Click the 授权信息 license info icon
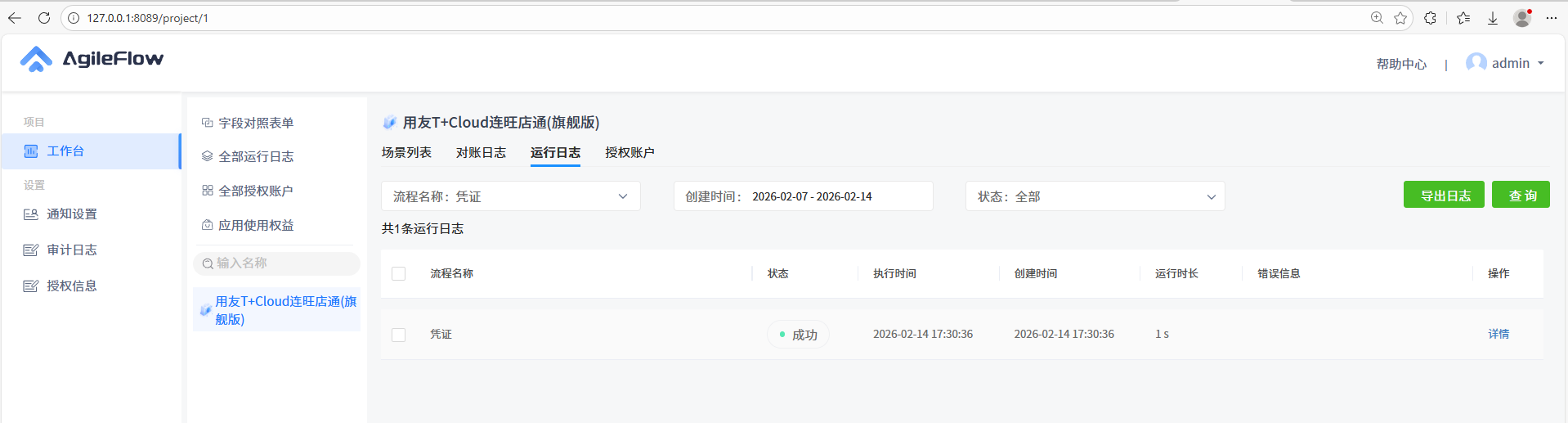Viewport: 1568px width, 423px height. coord(31,286)
